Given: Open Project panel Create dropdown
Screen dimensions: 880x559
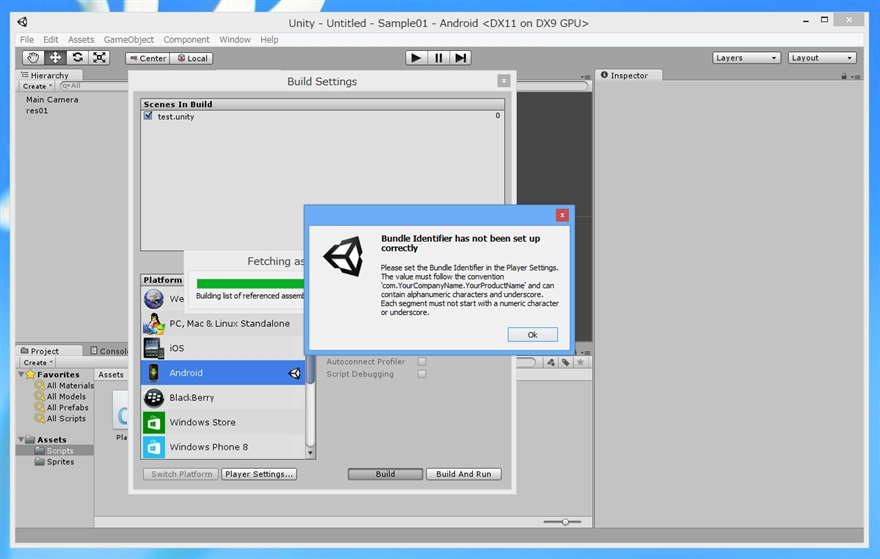Looking at the screenshot, I should [x=38, y=363].
